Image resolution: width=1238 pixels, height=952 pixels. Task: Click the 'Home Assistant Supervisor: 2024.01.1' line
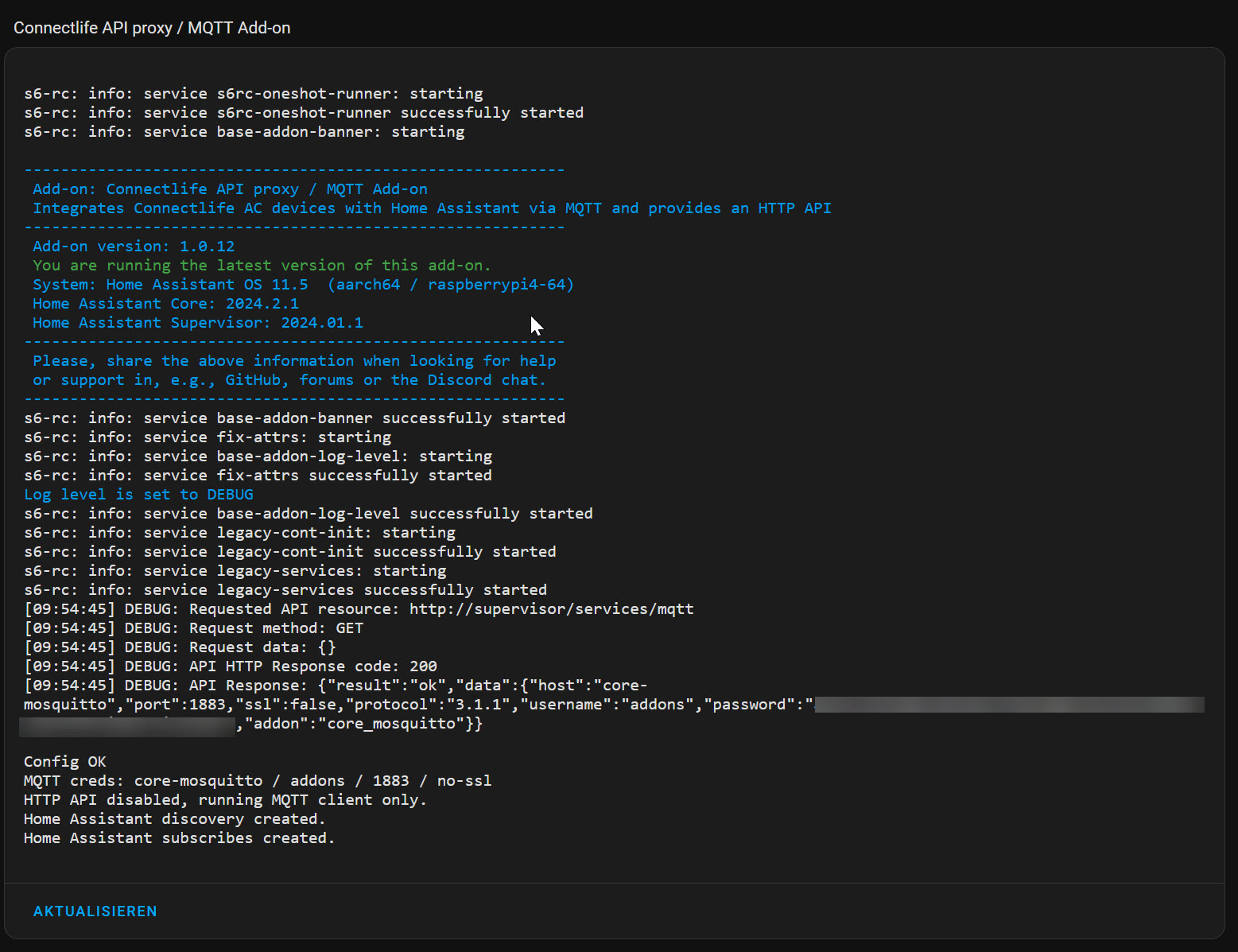click(197, 323)
